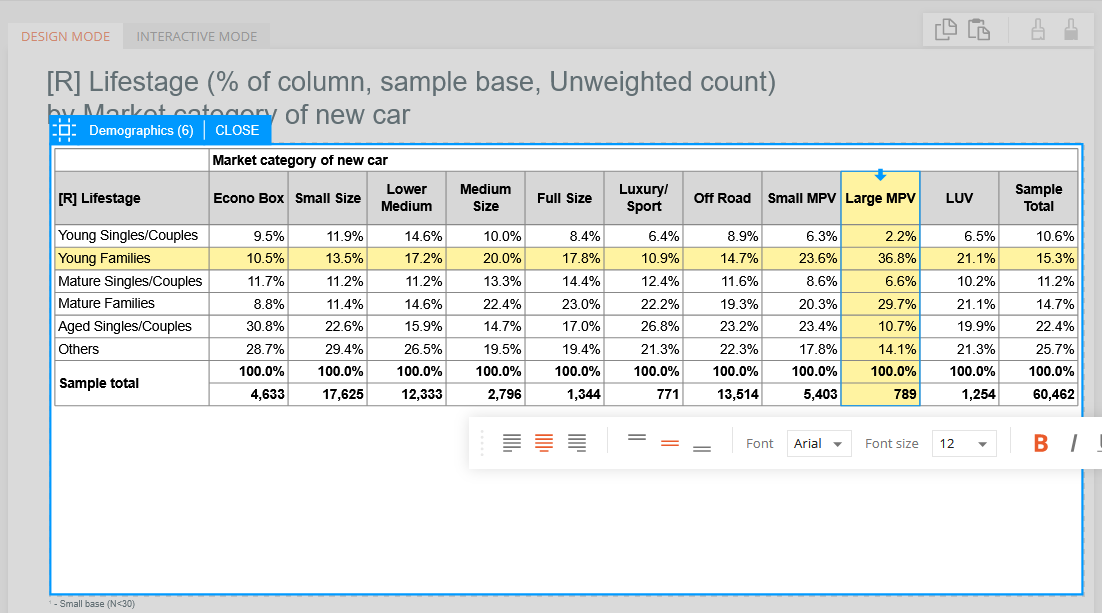The height and width of the screenshot is (613, 1102).
Task: Apply left text alignment
Action: [511, 443]
